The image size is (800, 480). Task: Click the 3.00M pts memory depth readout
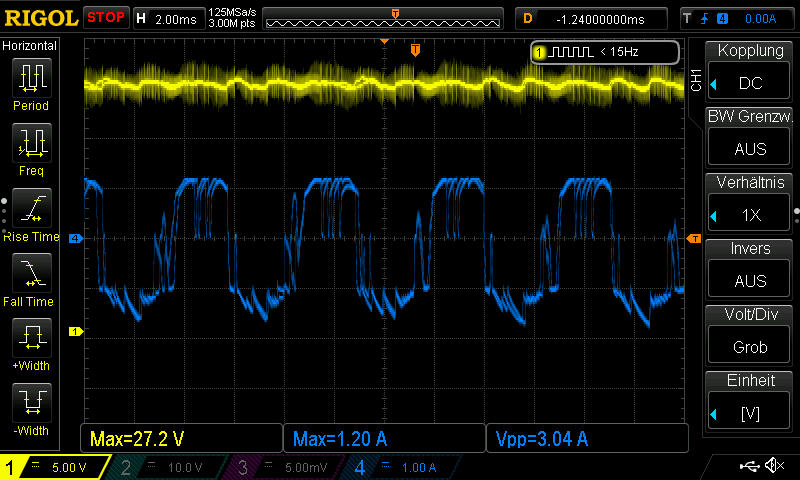click(232, 23)
